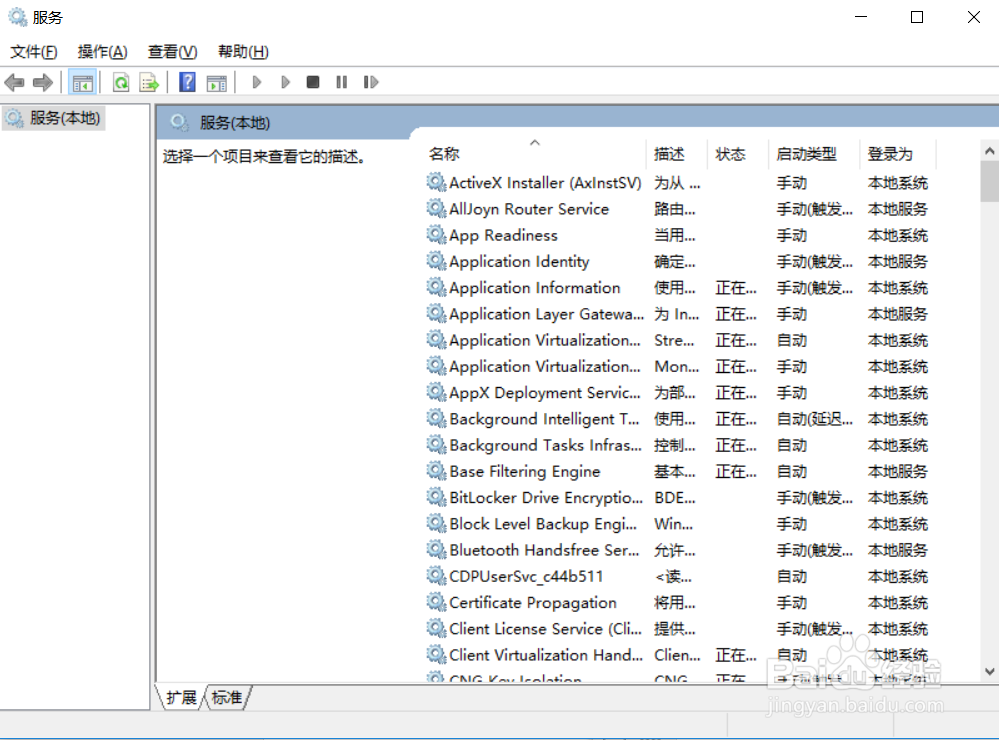Open the Help question mark icon
The image size is (999, 740).
[x=187, y=82]
